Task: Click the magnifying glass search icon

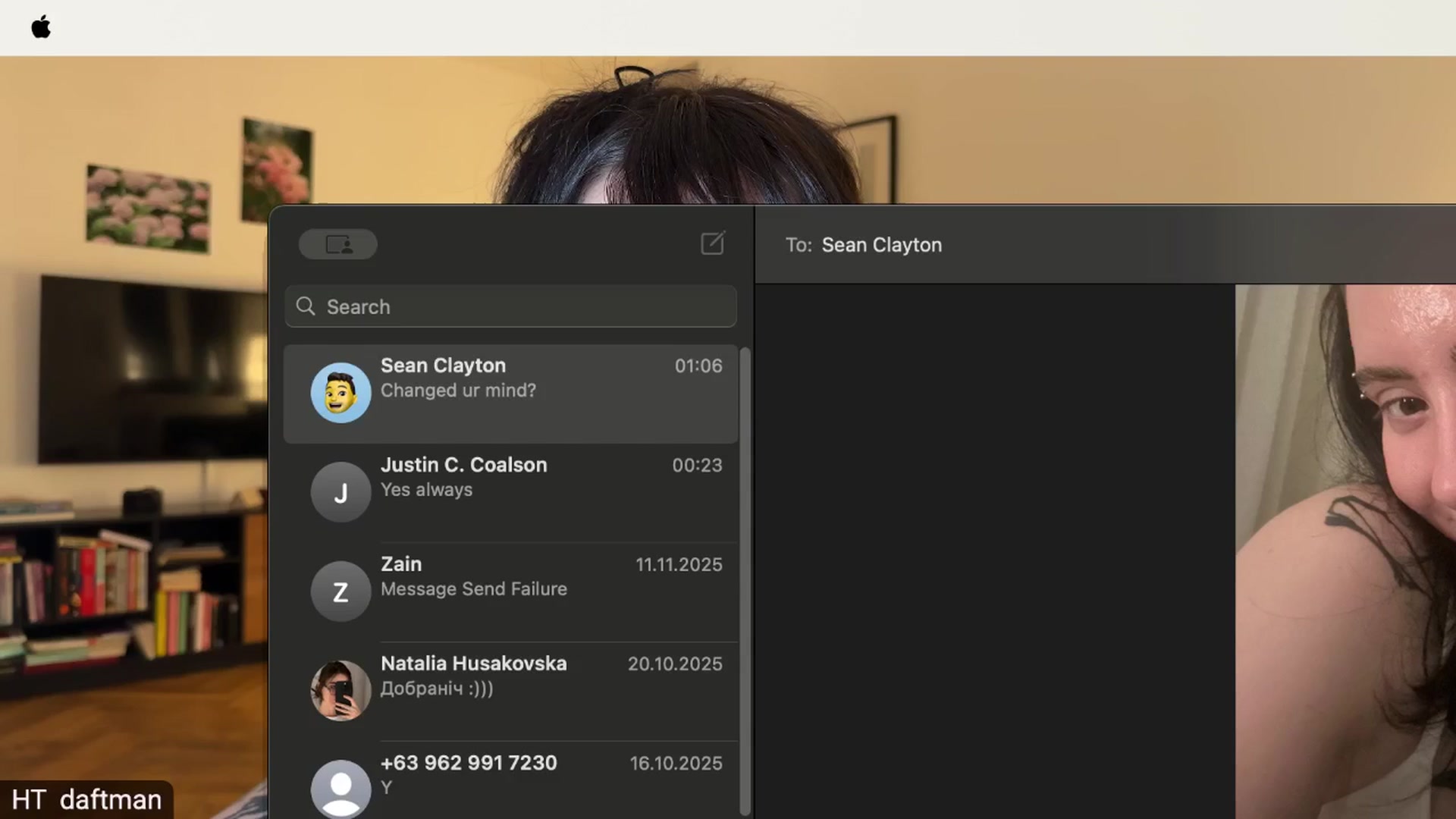Action: pos(306,306)
